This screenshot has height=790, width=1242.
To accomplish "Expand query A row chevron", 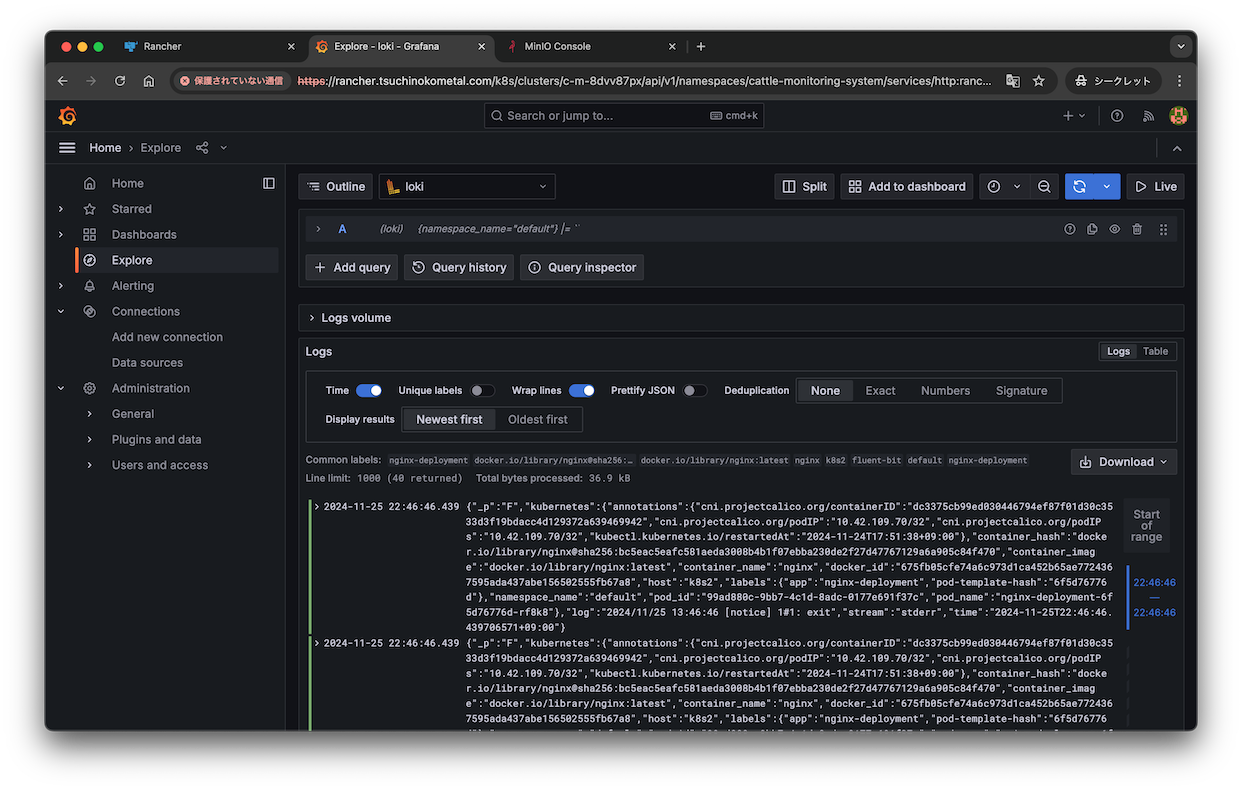I will (318, 229).
